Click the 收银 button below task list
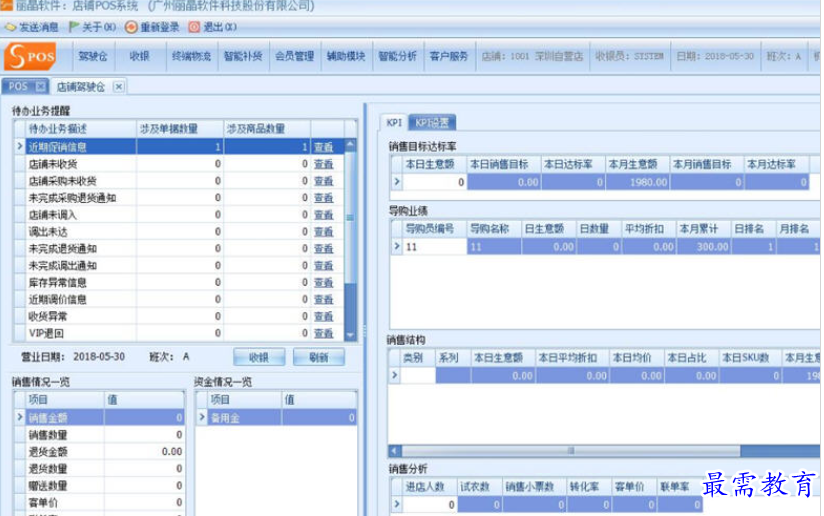824x516 pixels. [259, 357]
